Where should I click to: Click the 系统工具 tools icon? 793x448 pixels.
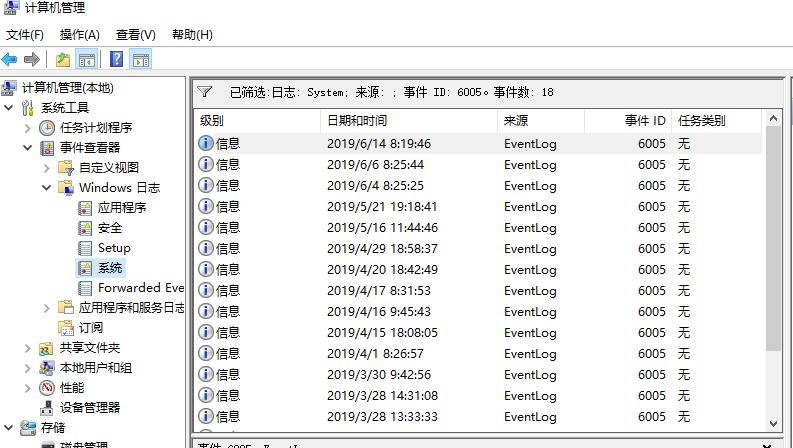coord(28,108)
